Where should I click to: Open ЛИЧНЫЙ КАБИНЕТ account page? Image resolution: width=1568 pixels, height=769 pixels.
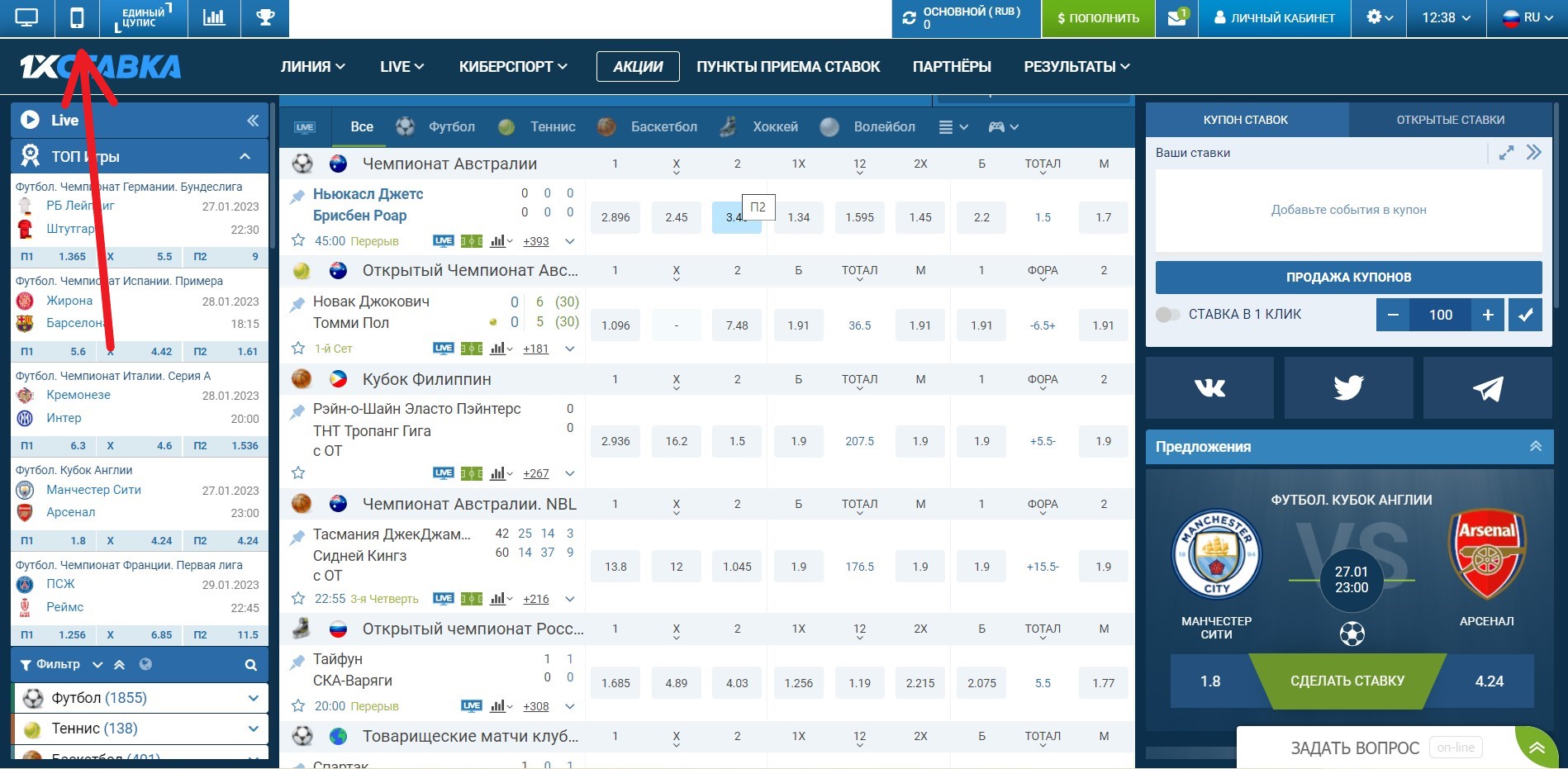click(1274, 18)
